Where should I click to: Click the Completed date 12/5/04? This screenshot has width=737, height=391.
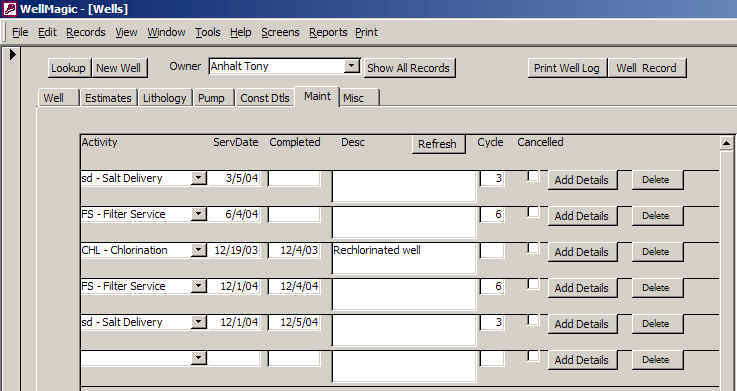[299, 322]
